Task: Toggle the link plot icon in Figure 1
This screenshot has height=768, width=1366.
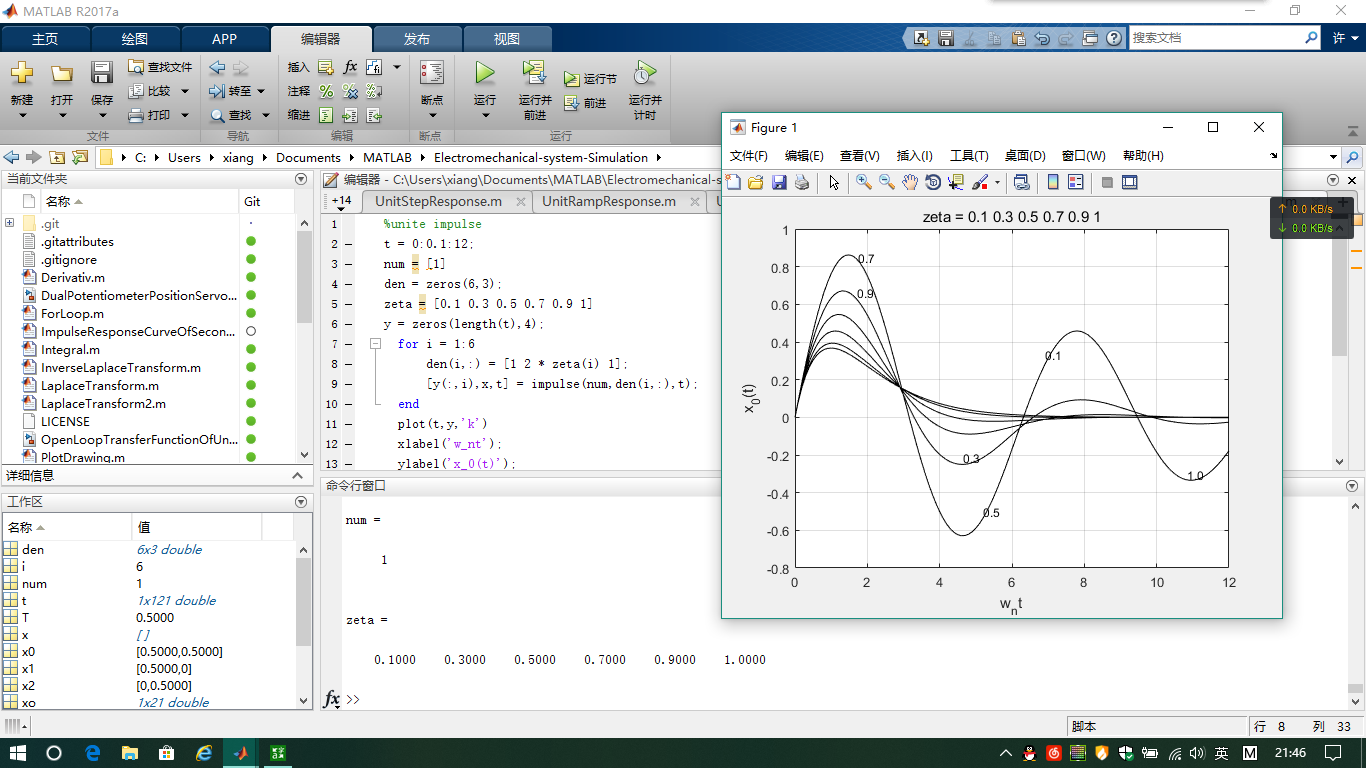Action: click(1022, 182)
